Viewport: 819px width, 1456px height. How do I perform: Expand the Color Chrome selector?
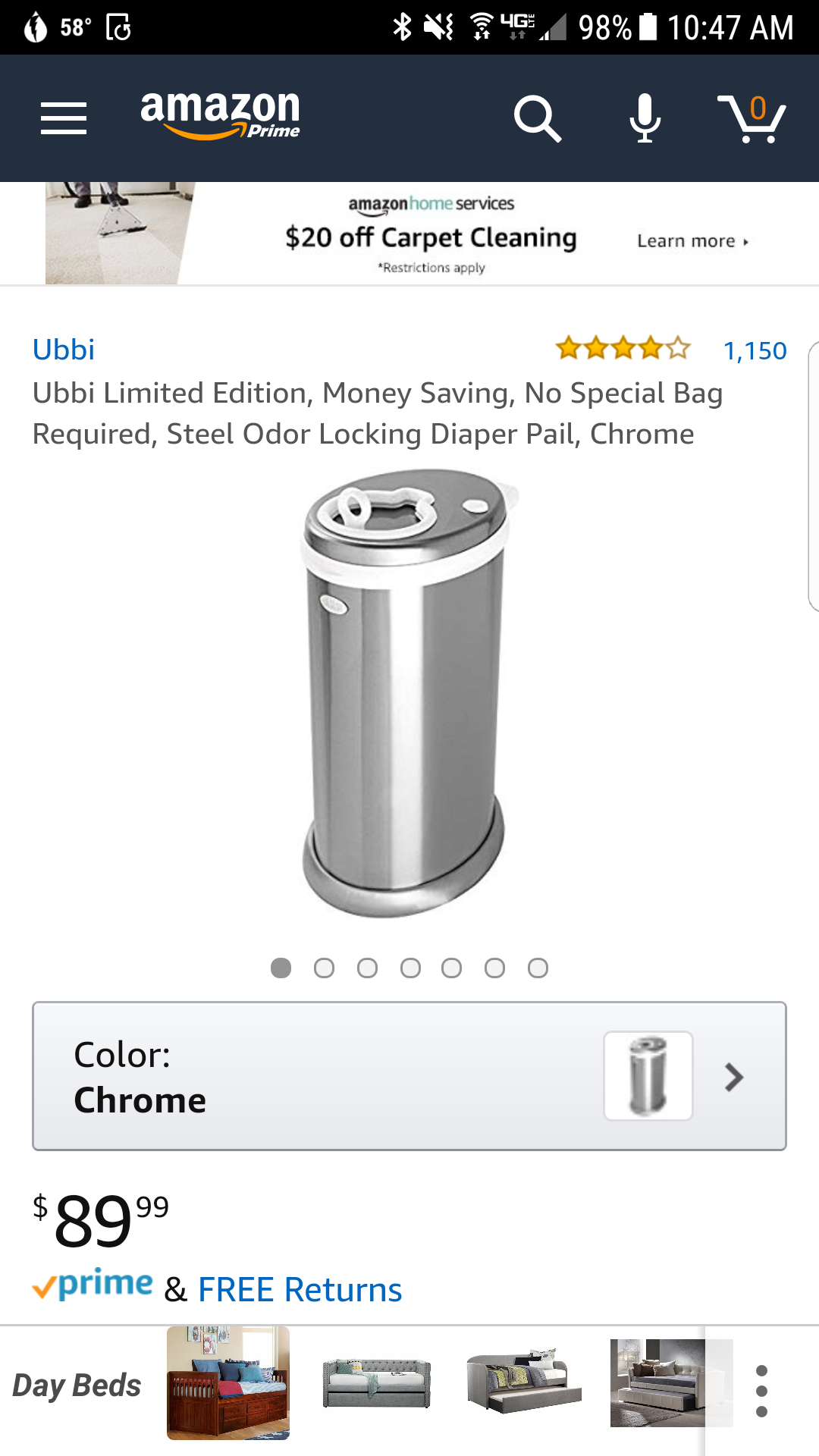(409, 1076)
